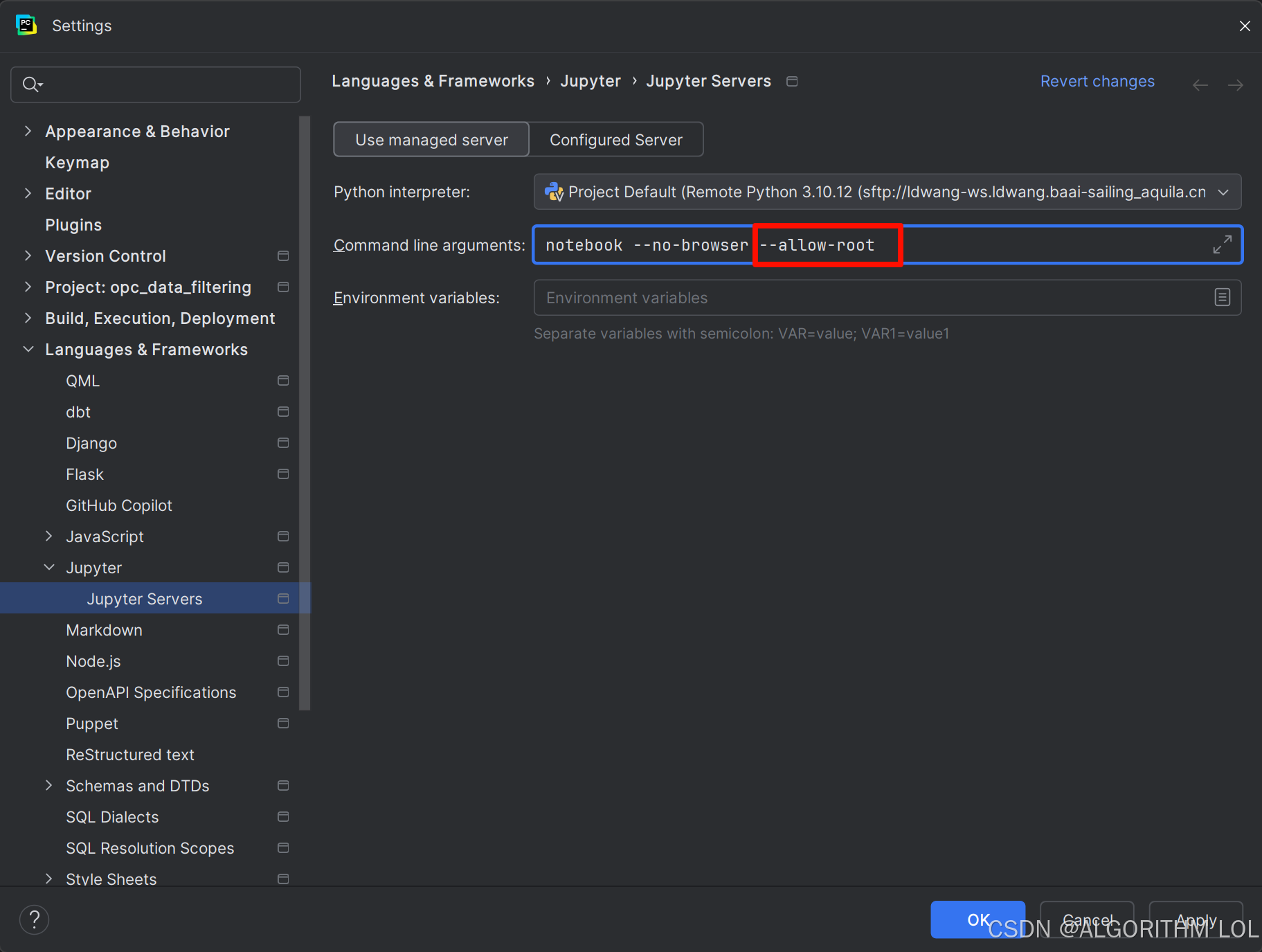The width and height of the screenshot is (1262, 952).
Task: Select the Jupyter Servers tree item
Action: pos(144,598)
